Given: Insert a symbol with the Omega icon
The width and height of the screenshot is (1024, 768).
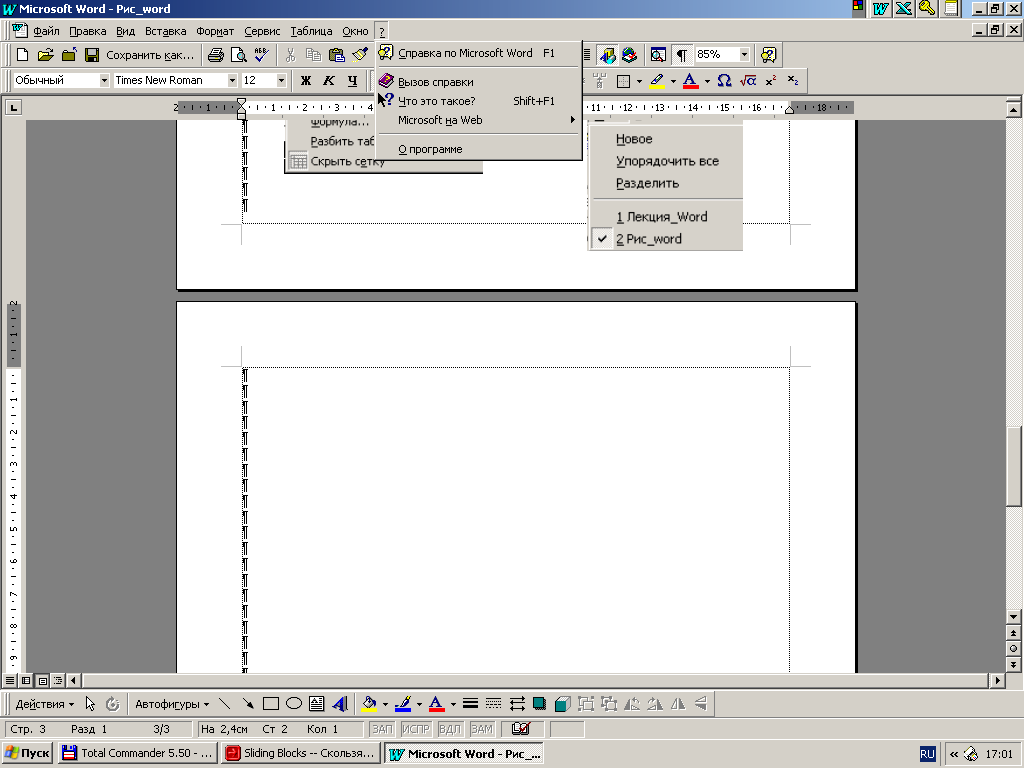Looking at the screenshot, I should (724, 80).
